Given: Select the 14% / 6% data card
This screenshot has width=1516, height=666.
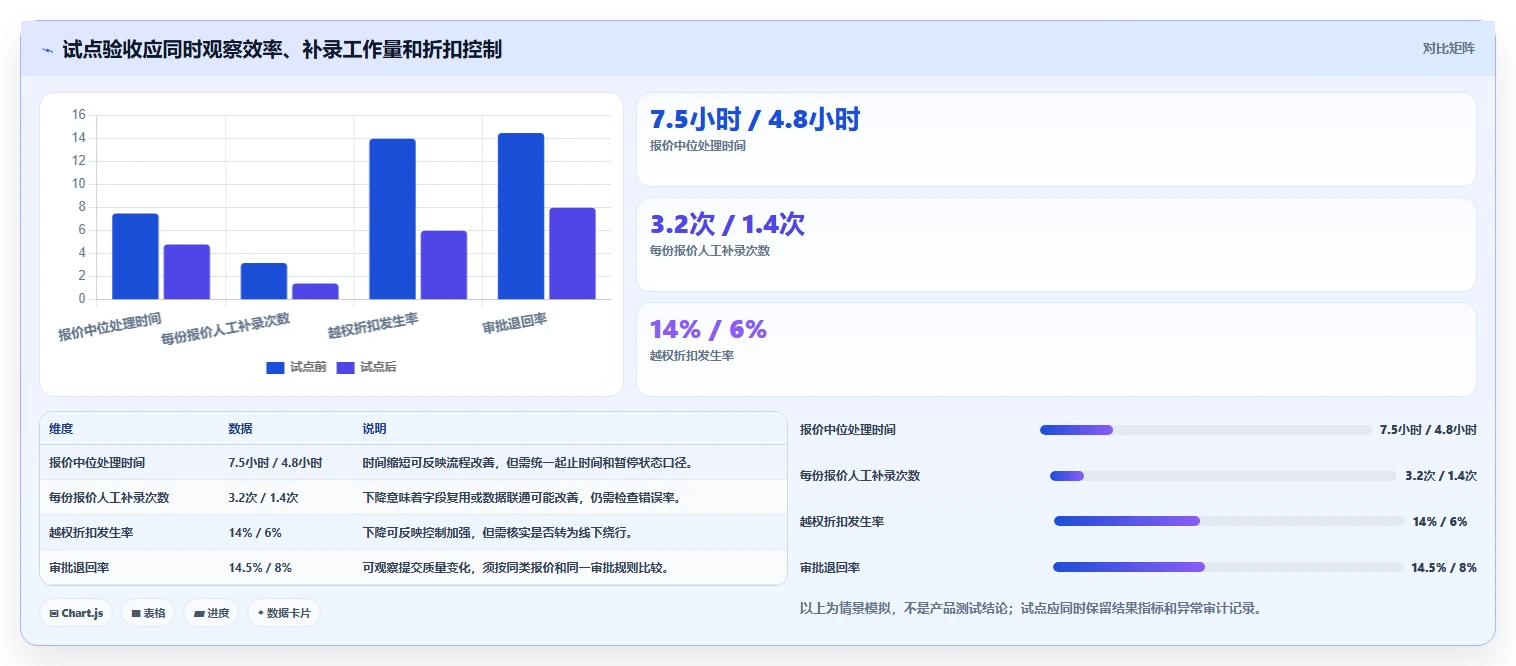Looking at the screenshot, I should coord(1056,349).
